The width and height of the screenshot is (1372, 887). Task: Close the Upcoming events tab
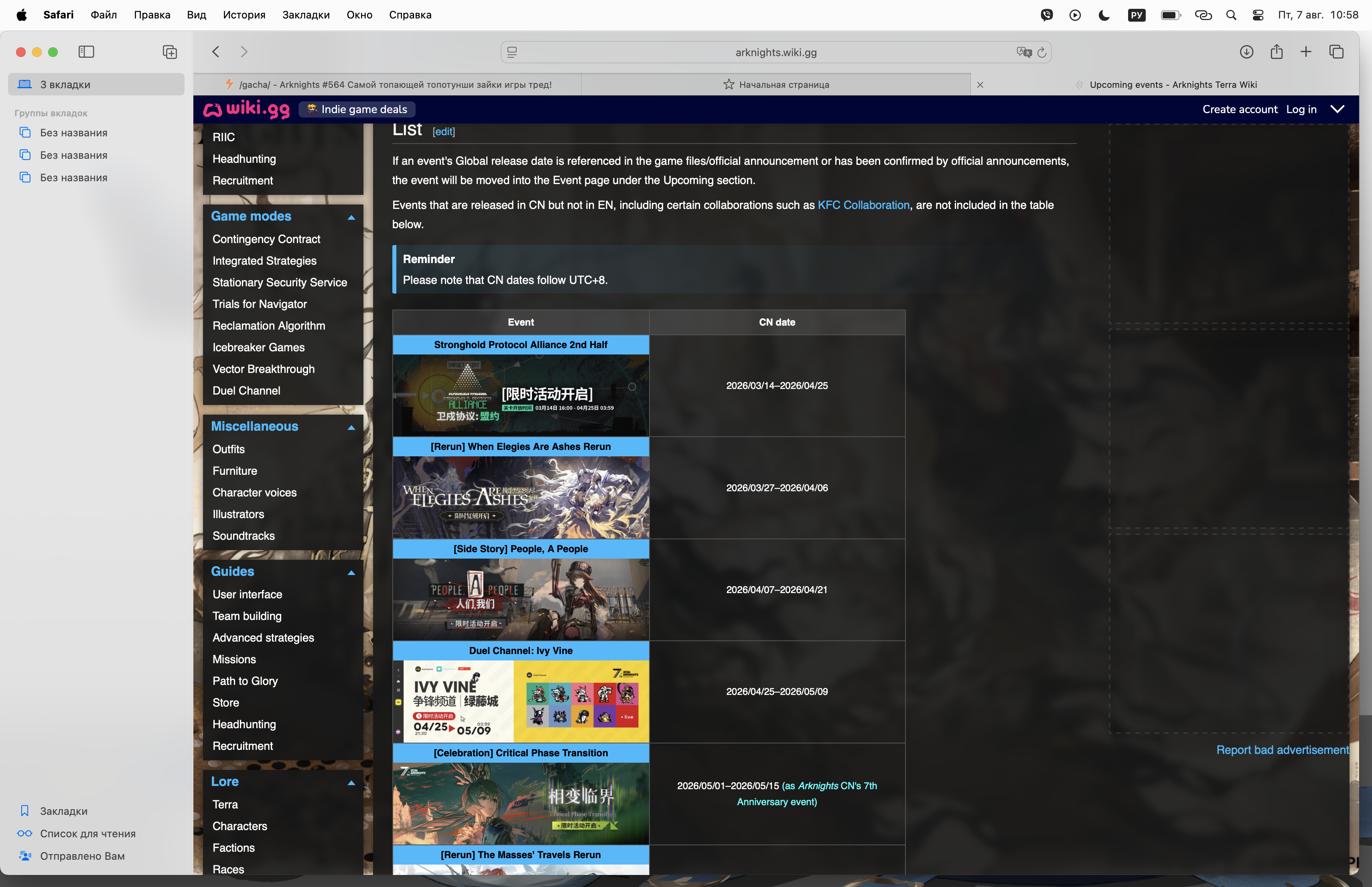[x=980, y=85]
